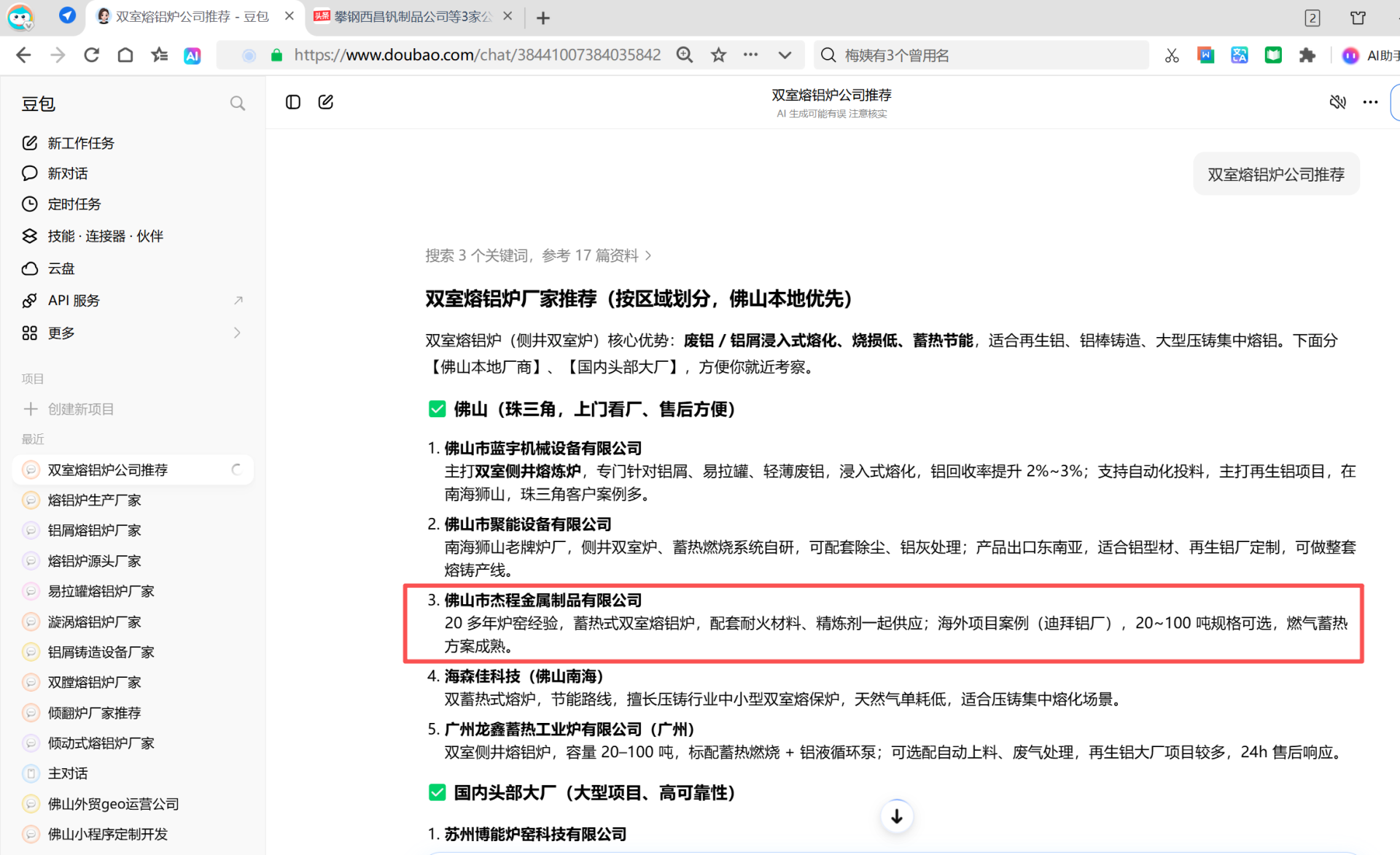Screen dimensions: 1400x855
Task: Click the browser profile avatar
Action: [x=20, y=18]
